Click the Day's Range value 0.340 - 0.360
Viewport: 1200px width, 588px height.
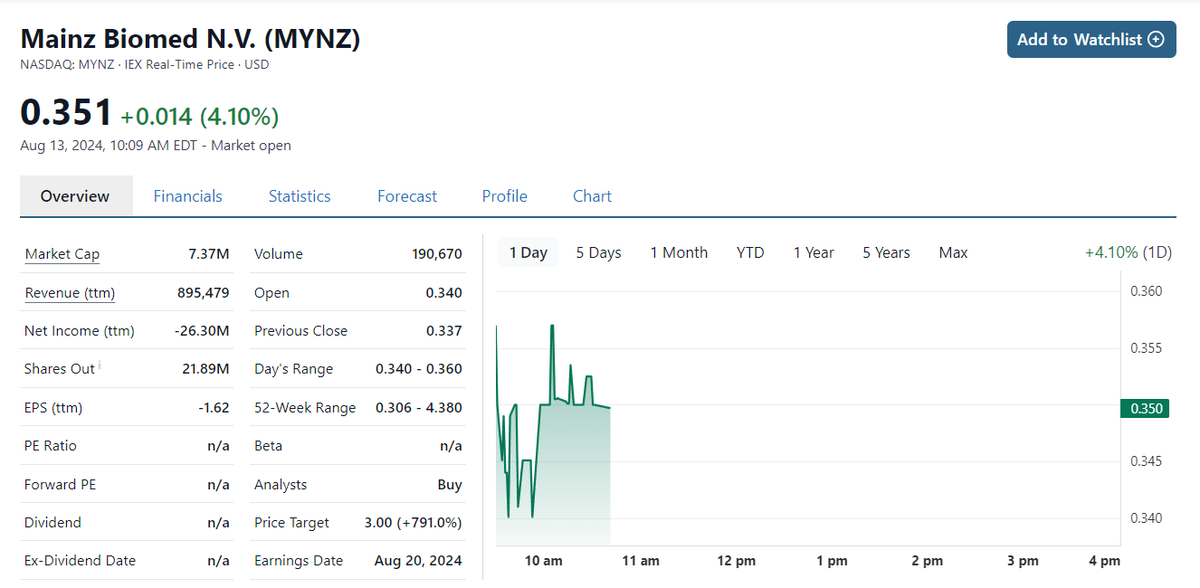(419, 369)
